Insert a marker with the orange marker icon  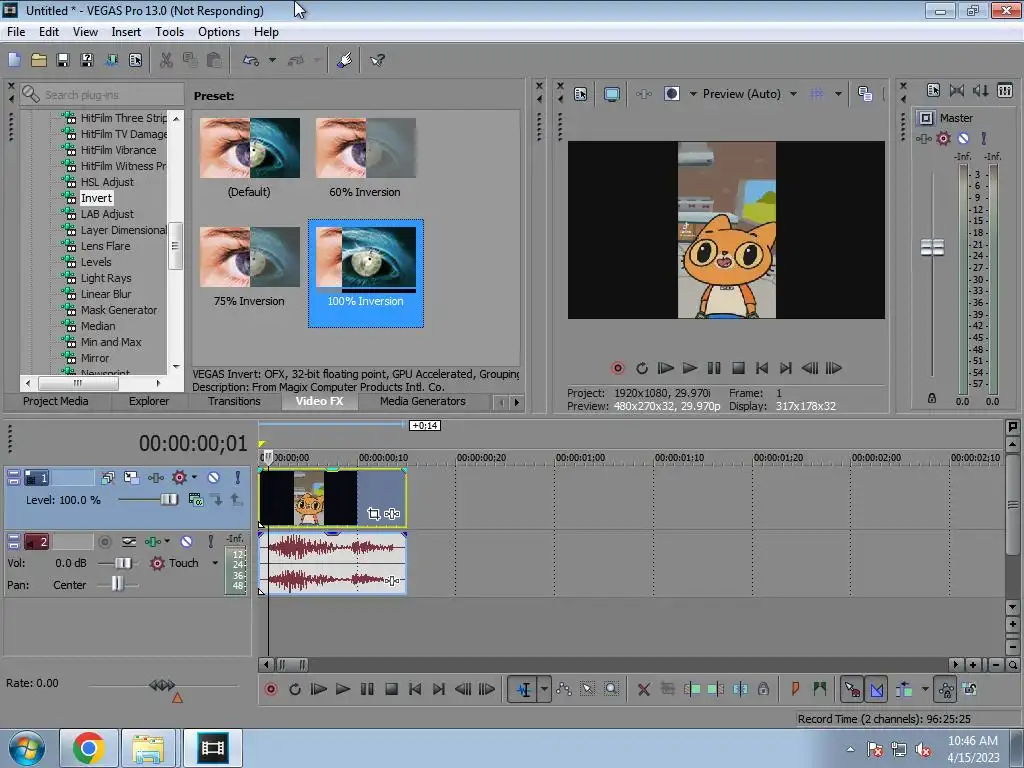795,689
